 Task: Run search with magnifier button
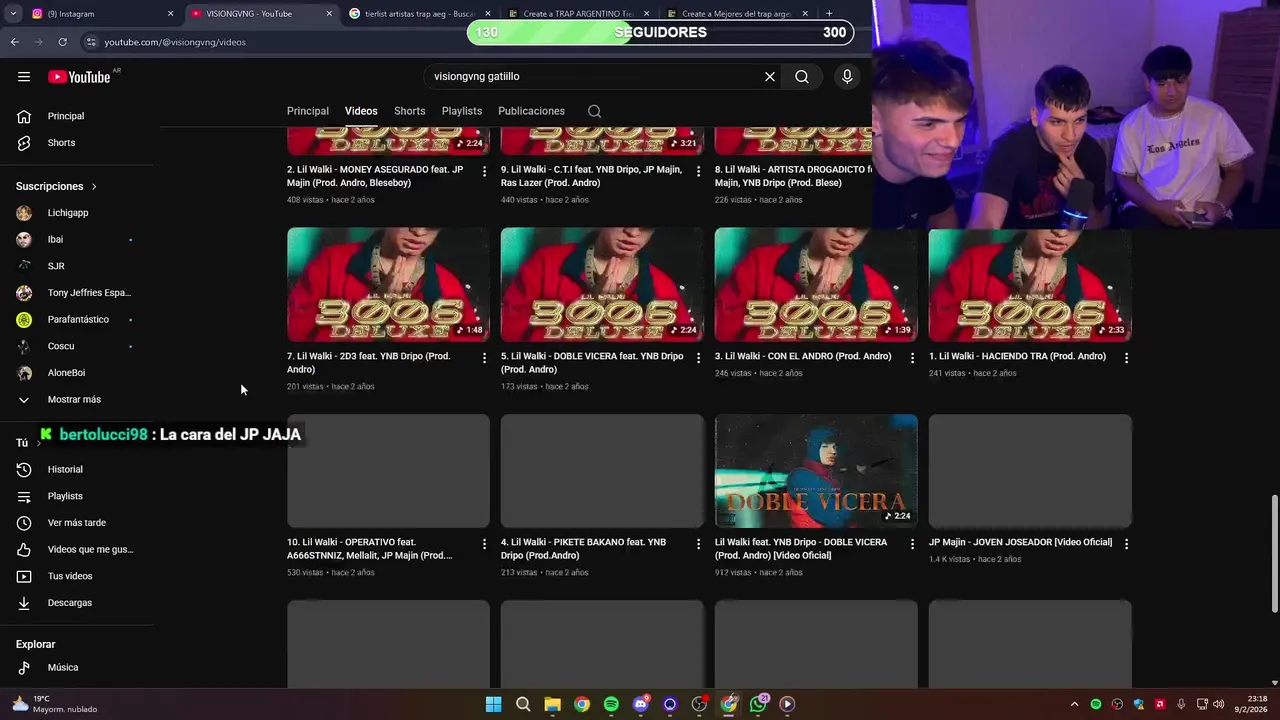pos(802,76)
